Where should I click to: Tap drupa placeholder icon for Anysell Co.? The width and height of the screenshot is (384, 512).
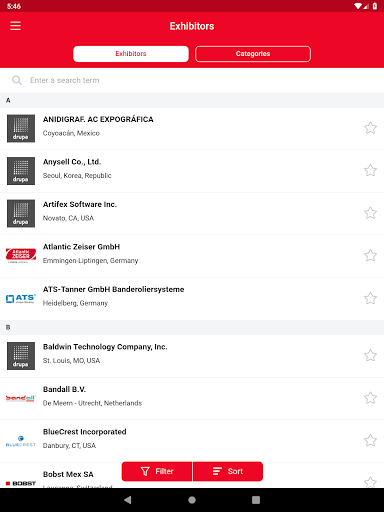(21, 171)
